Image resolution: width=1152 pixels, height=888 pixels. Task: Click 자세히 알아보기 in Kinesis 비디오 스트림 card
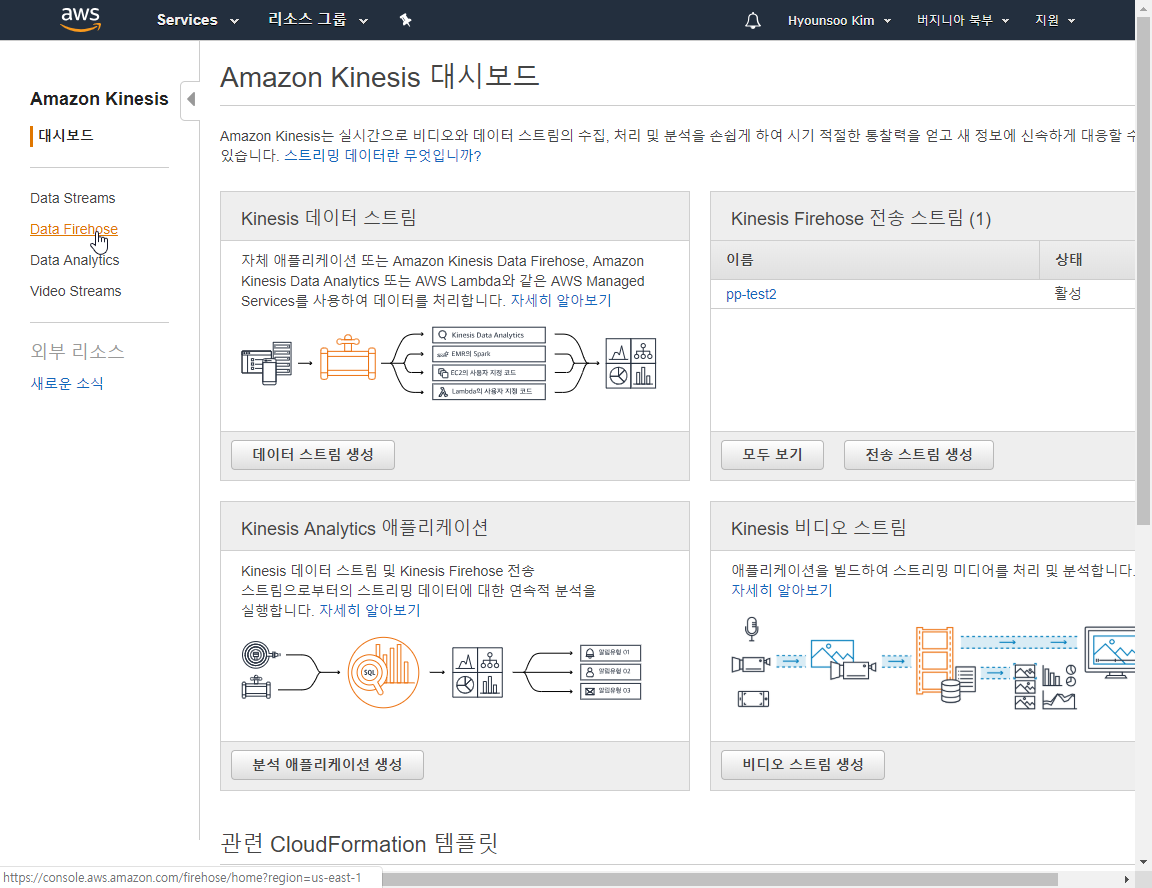(782, 591)
